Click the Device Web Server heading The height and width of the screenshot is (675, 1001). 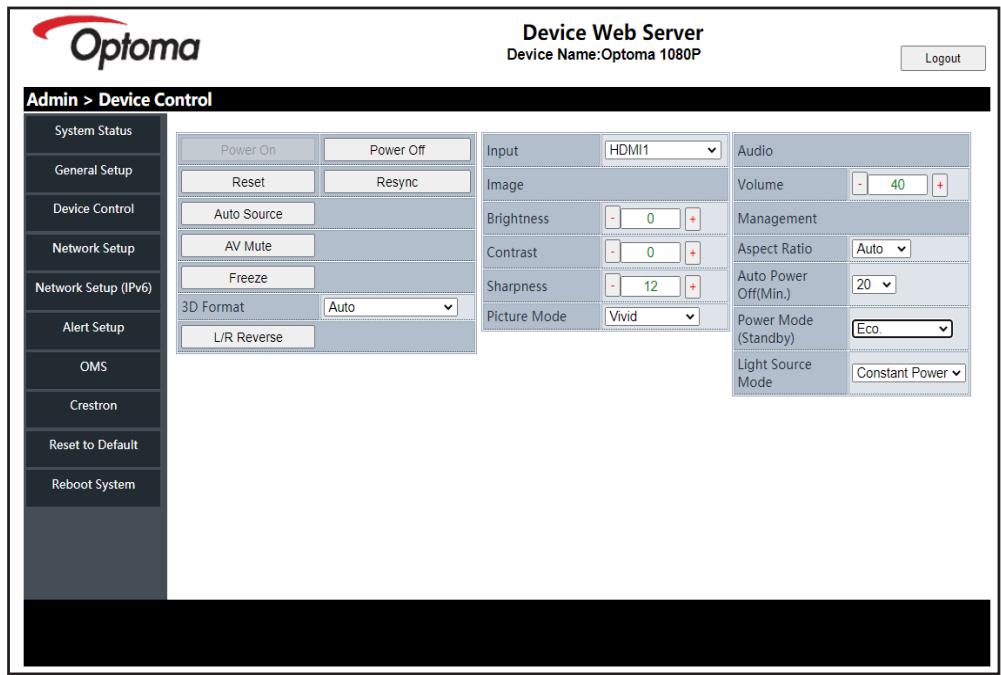pos(612,32)
